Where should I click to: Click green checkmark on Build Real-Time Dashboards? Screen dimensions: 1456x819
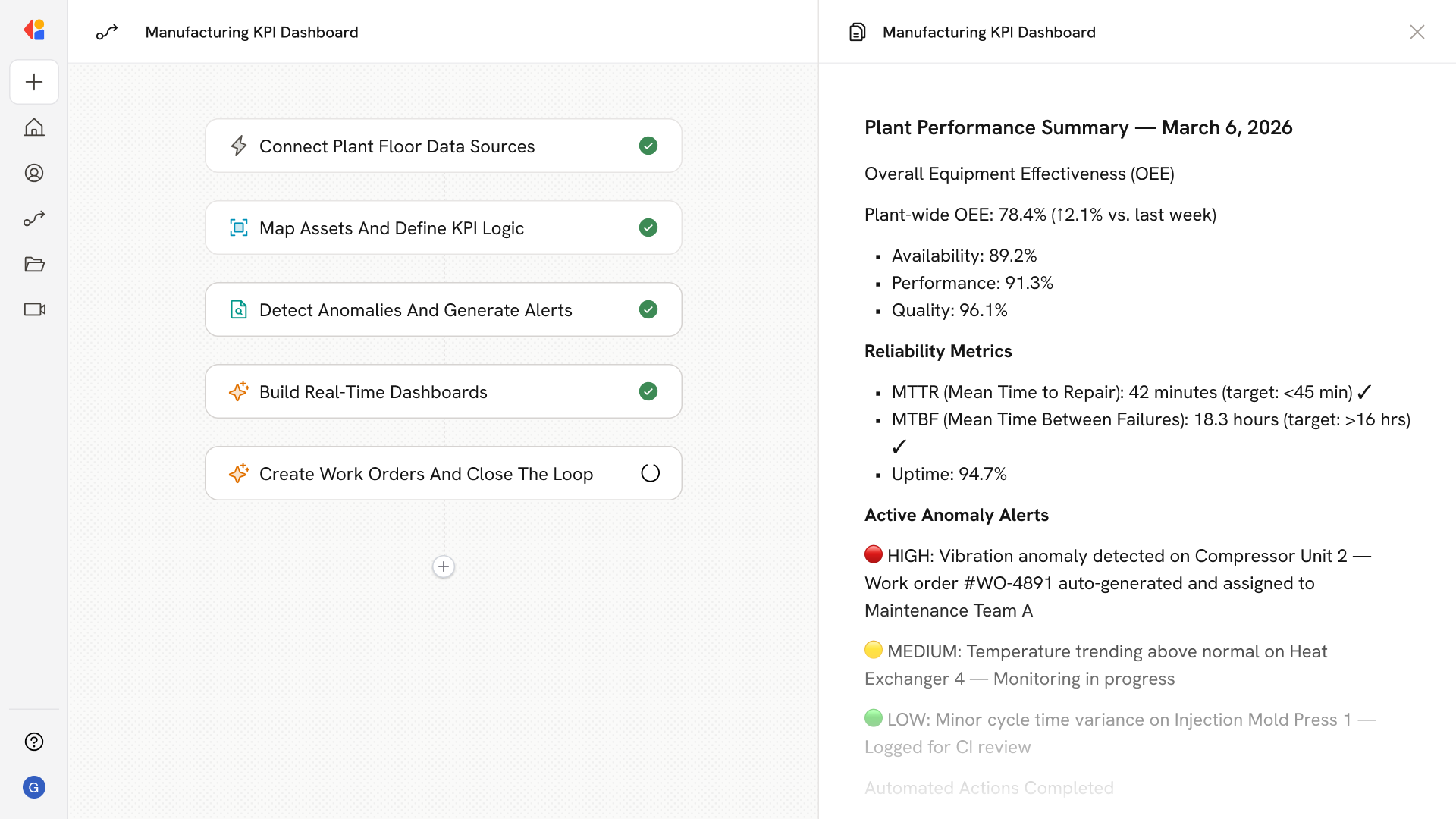click(648, 391)
